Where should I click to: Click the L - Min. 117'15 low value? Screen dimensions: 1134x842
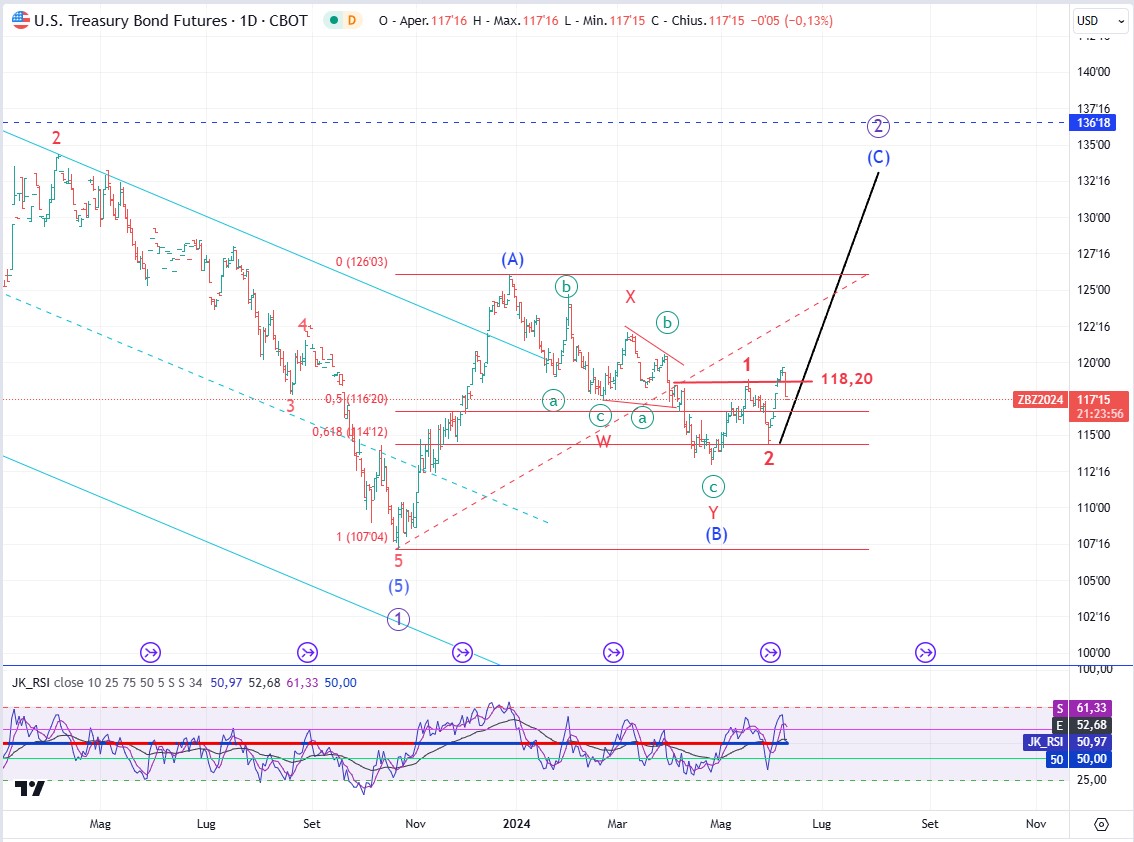coord(605,21)
